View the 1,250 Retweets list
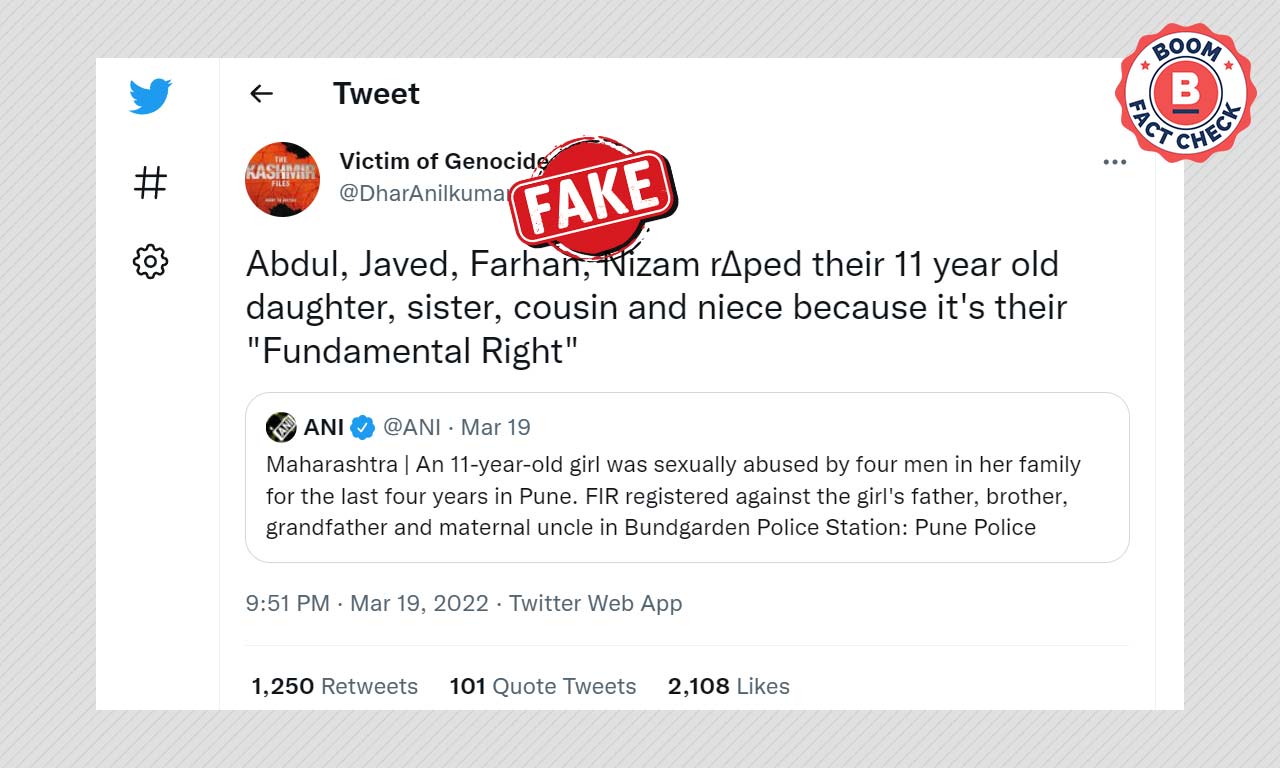The width and height of the screenshot is (1280, 768). 334,686
